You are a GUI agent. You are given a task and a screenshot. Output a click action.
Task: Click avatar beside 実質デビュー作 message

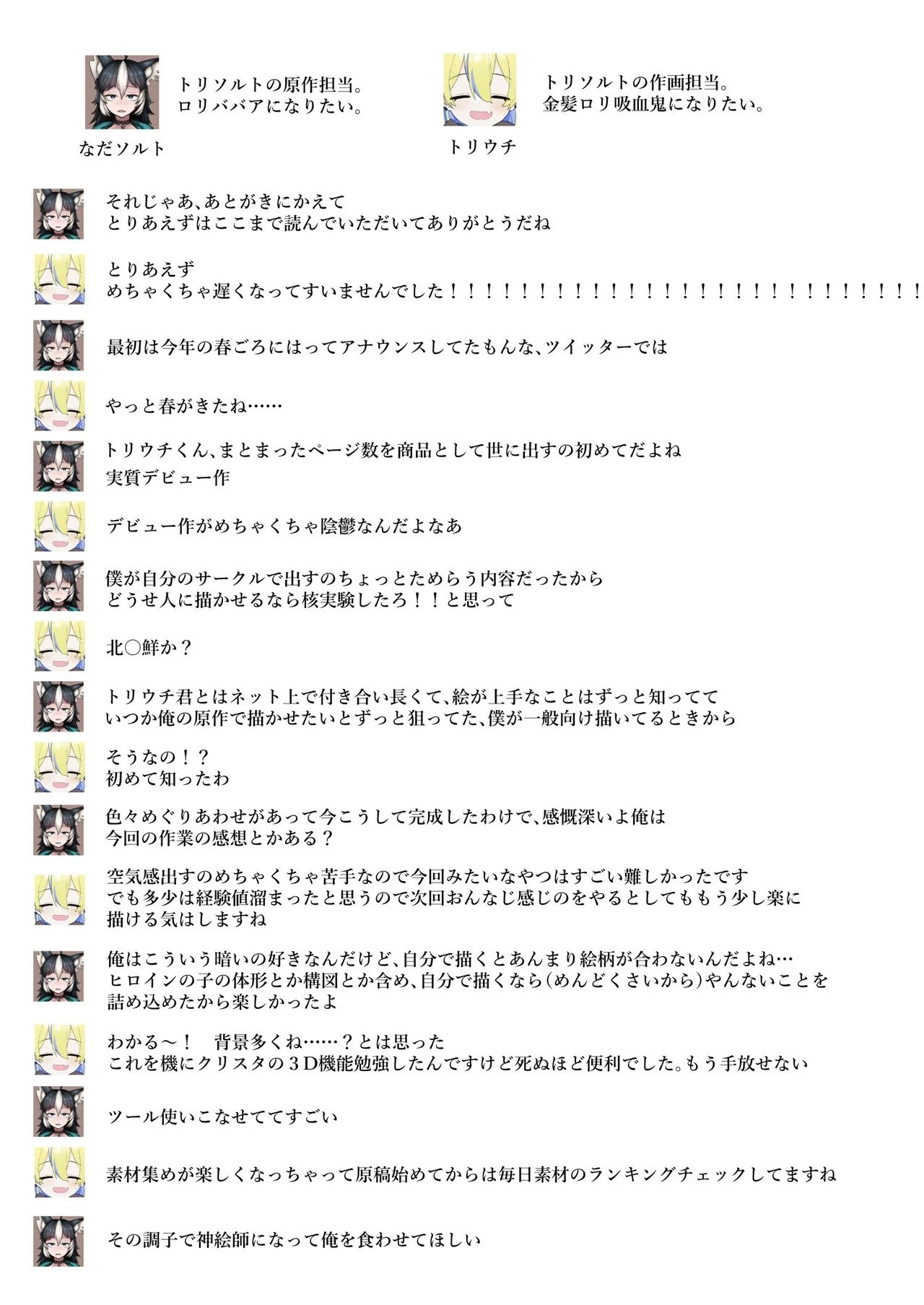click(x=58, y=466)
